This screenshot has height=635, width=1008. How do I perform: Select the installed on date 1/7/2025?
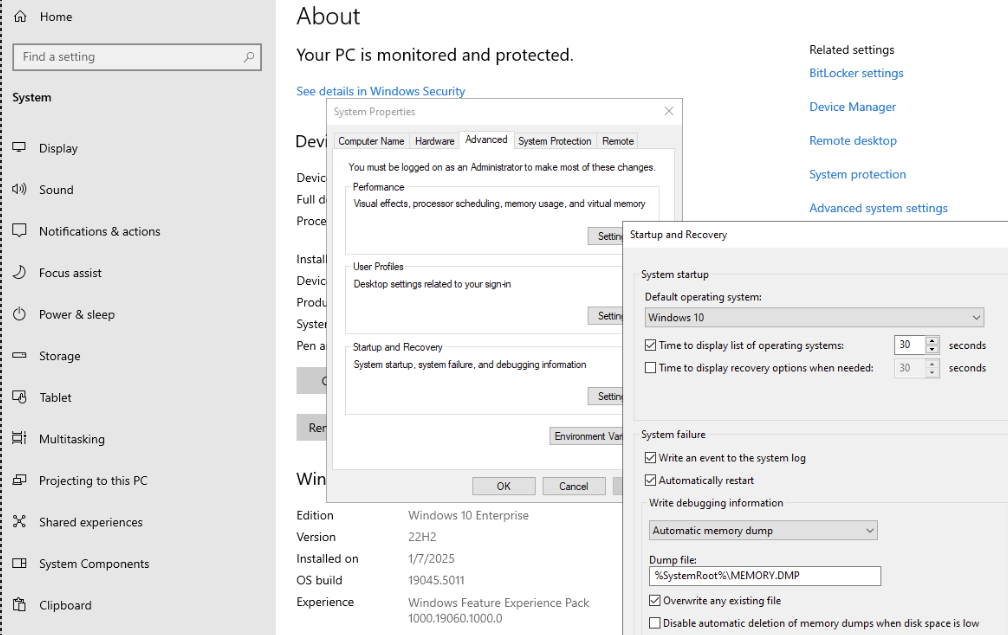(431, 559)
